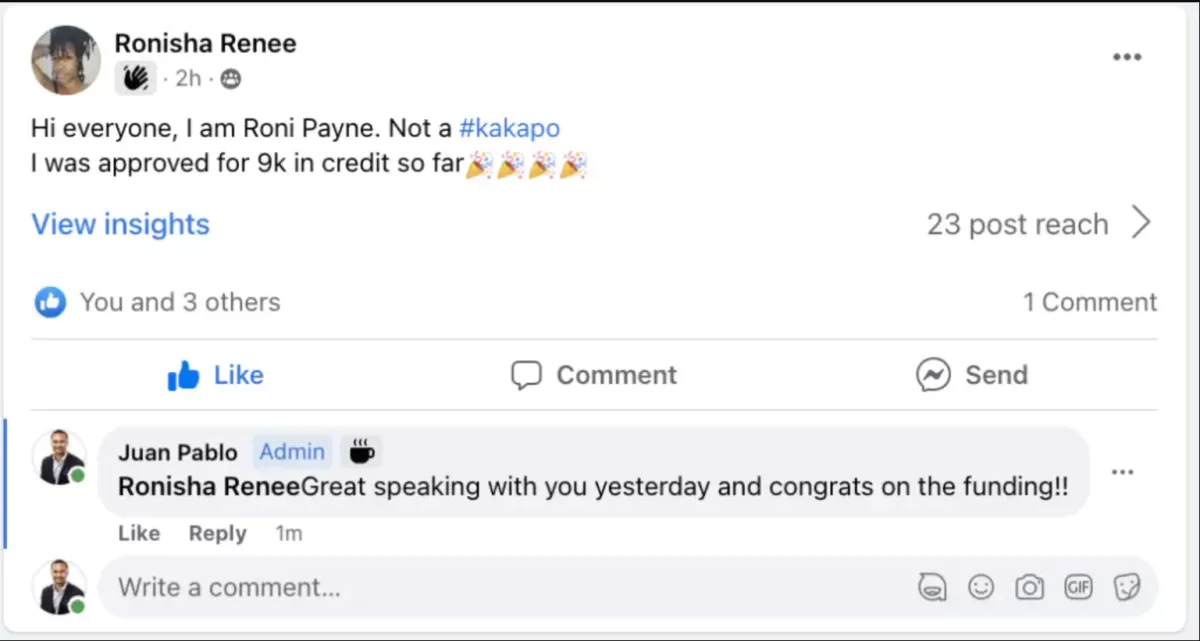This screenshot has width=1200, height=641.
Task: Attach a photo using the camera icon
Action: [1029, 587]
